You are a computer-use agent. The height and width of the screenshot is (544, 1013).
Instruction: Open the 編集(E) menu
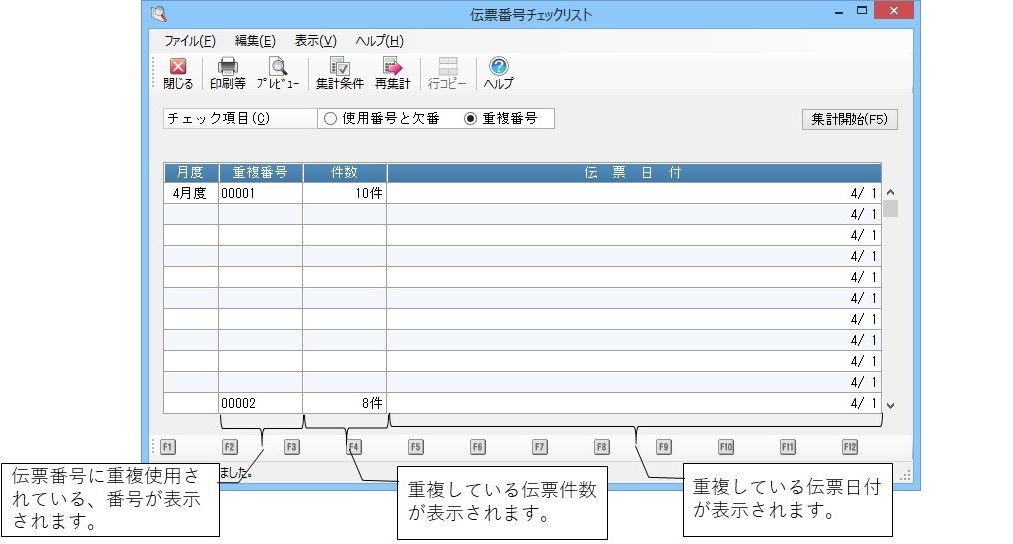click(x=255, y=41)
